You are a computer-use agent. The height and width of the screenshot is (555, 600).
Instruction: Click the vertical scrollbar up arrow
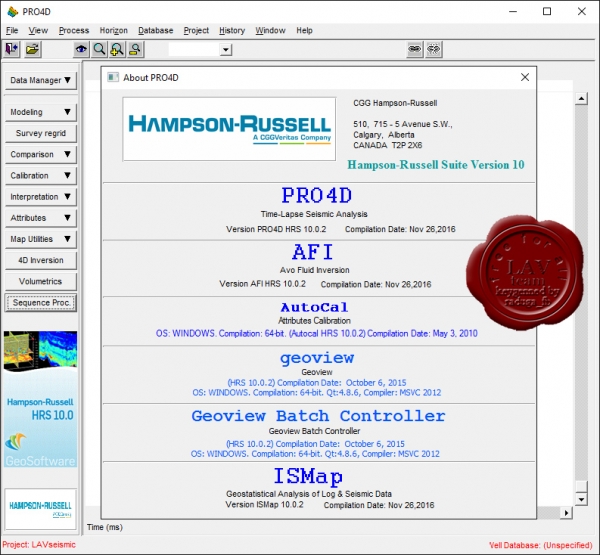coord(581,99)
